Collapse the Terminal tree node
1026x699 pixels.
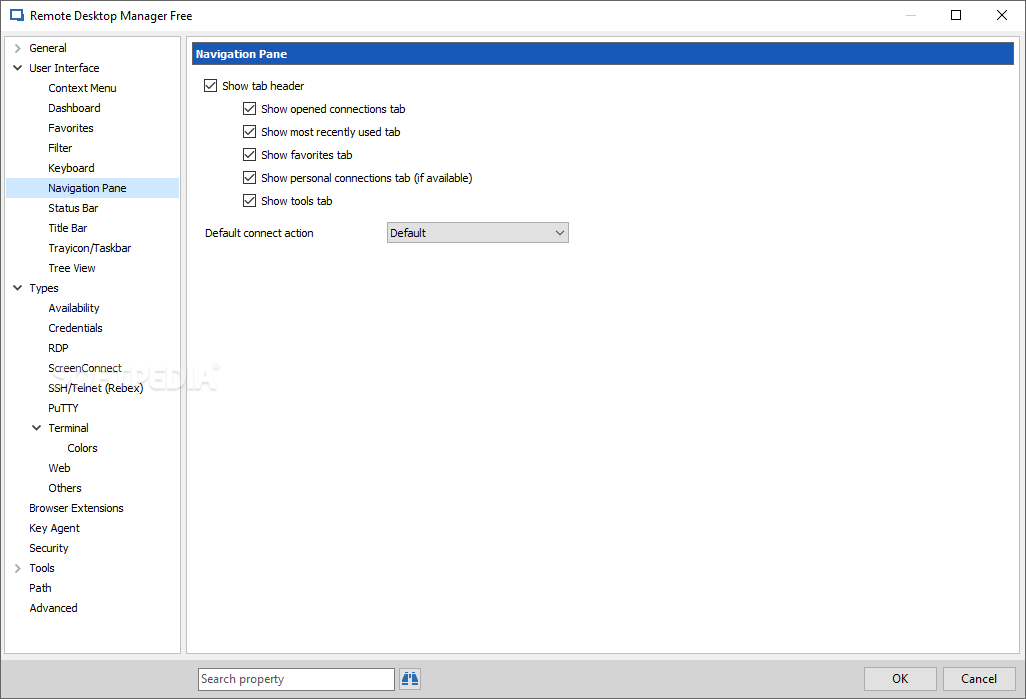pyautogui.click(x=37, y=428)
